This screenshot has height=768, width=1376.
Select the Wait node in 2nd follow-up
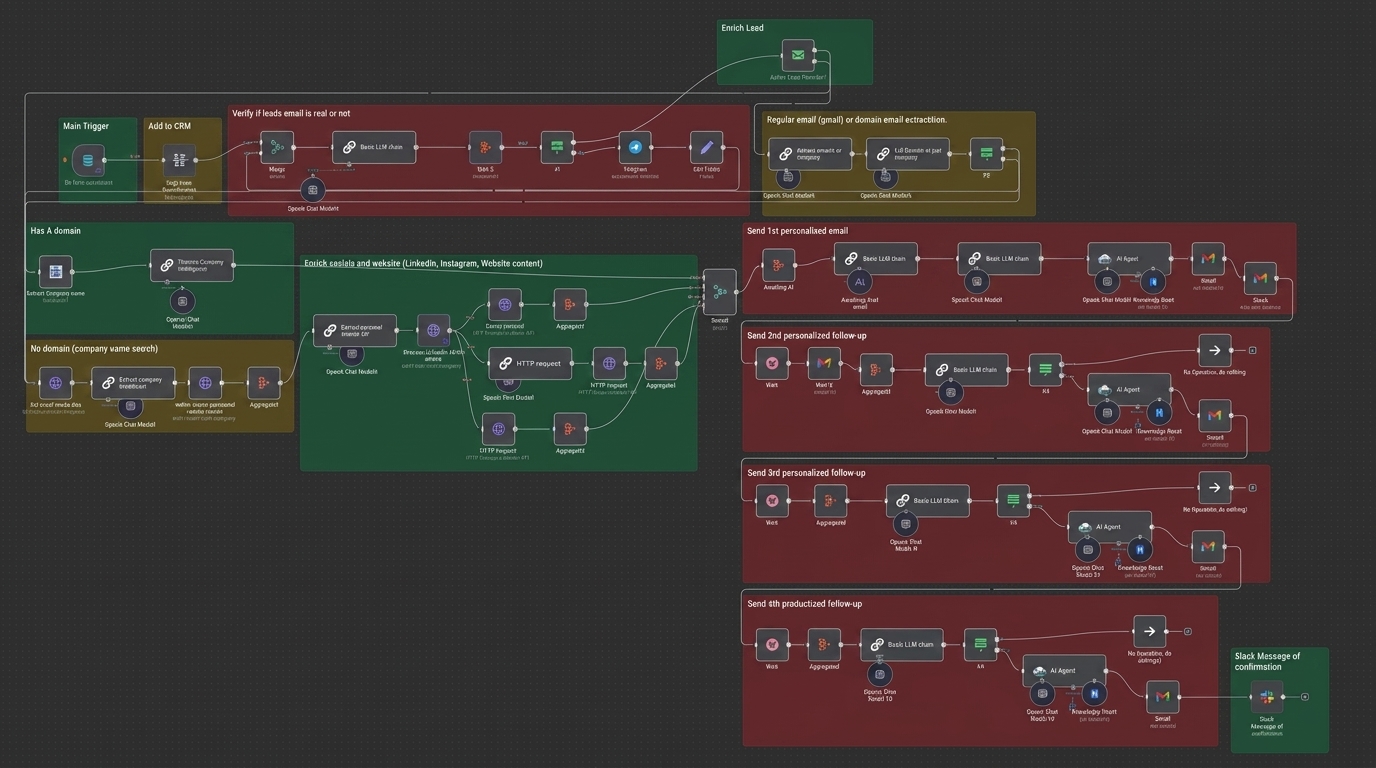point(772,364)
